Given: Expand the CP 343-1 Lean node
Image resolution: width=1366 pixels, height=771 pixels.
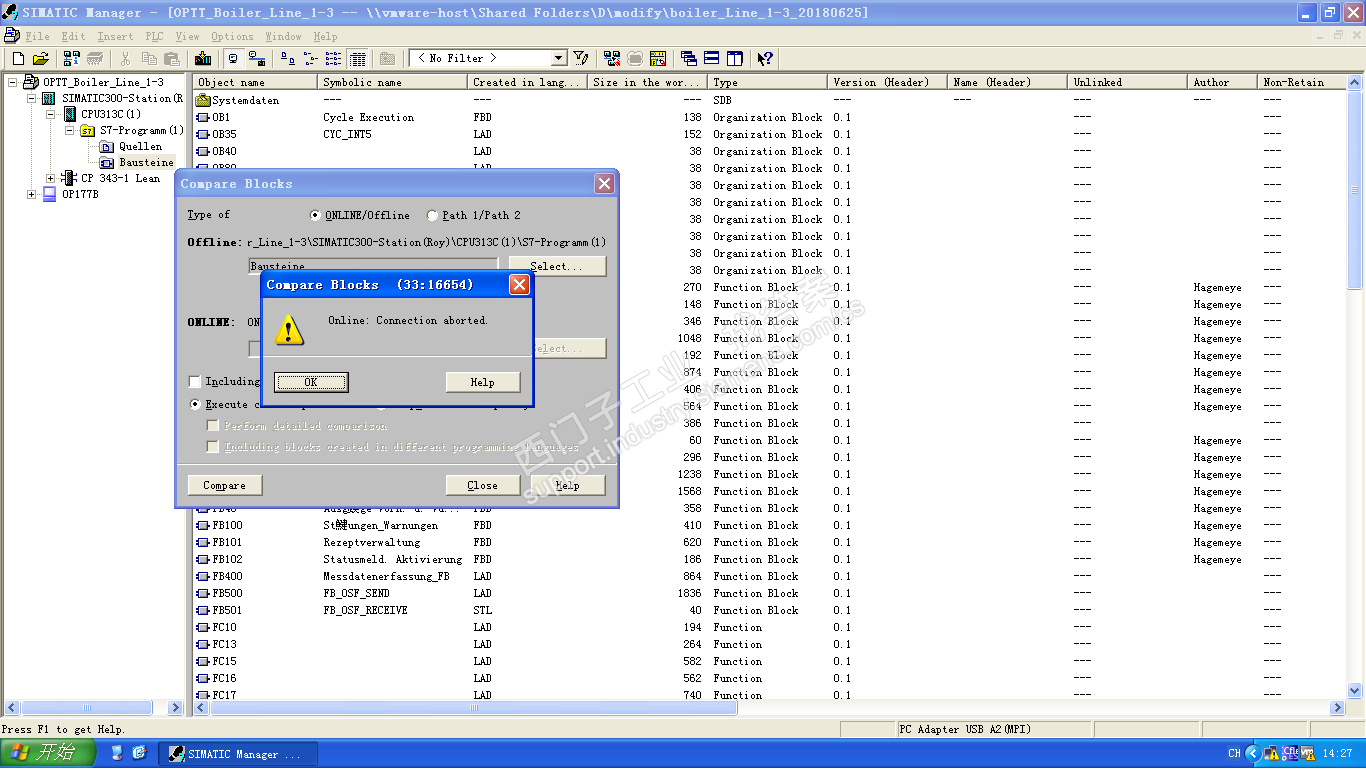Looking at the screenshot, I should coord(51,178).
